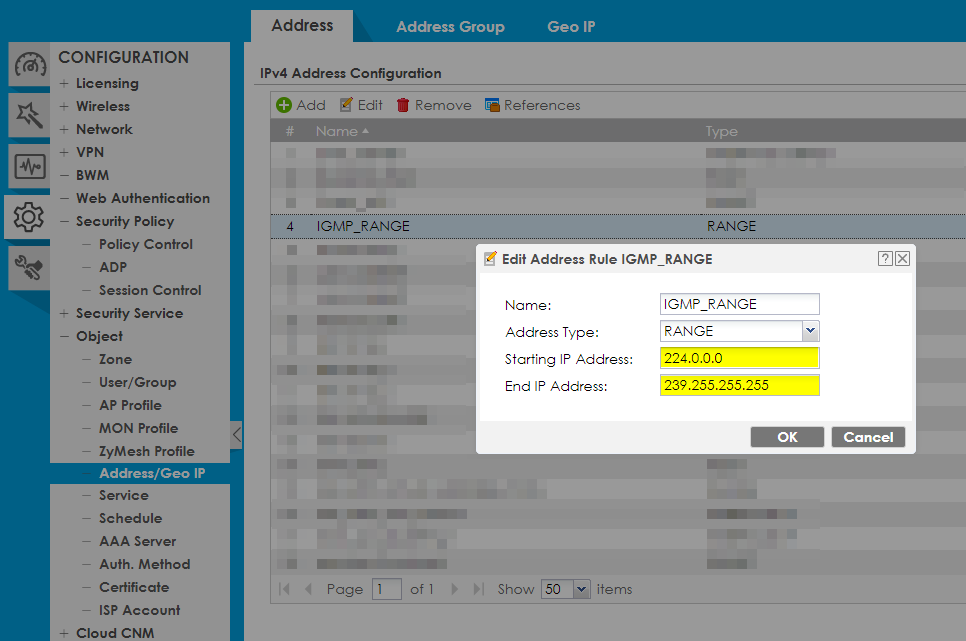
Task: Expand the VPN menu
Action: [64, 152]
